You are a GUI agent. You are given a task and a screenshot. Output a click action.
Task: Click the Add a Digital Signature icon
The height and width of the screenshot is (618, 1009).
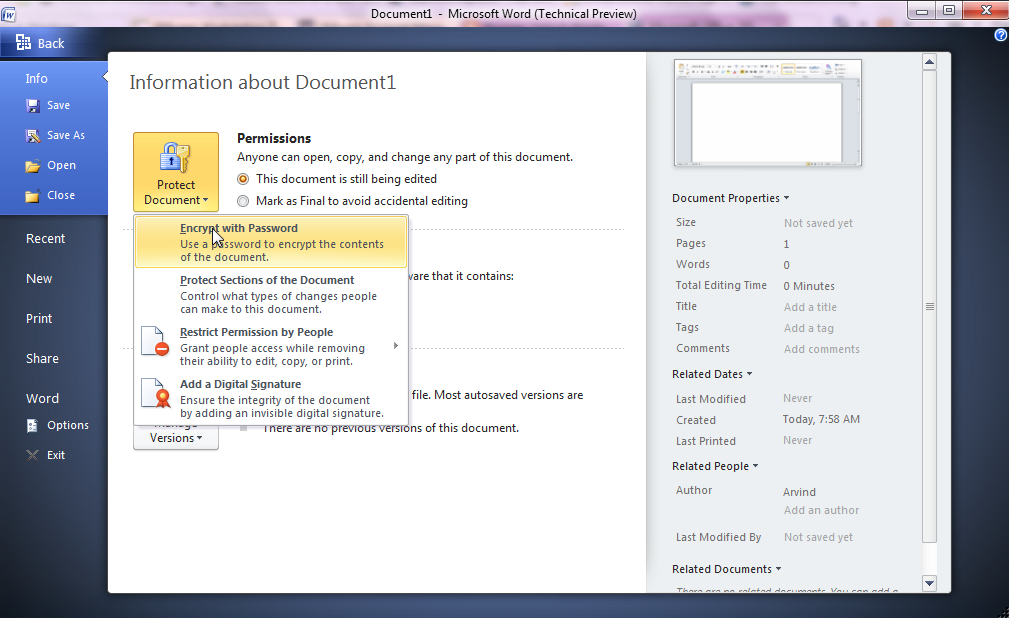point(155,394)
